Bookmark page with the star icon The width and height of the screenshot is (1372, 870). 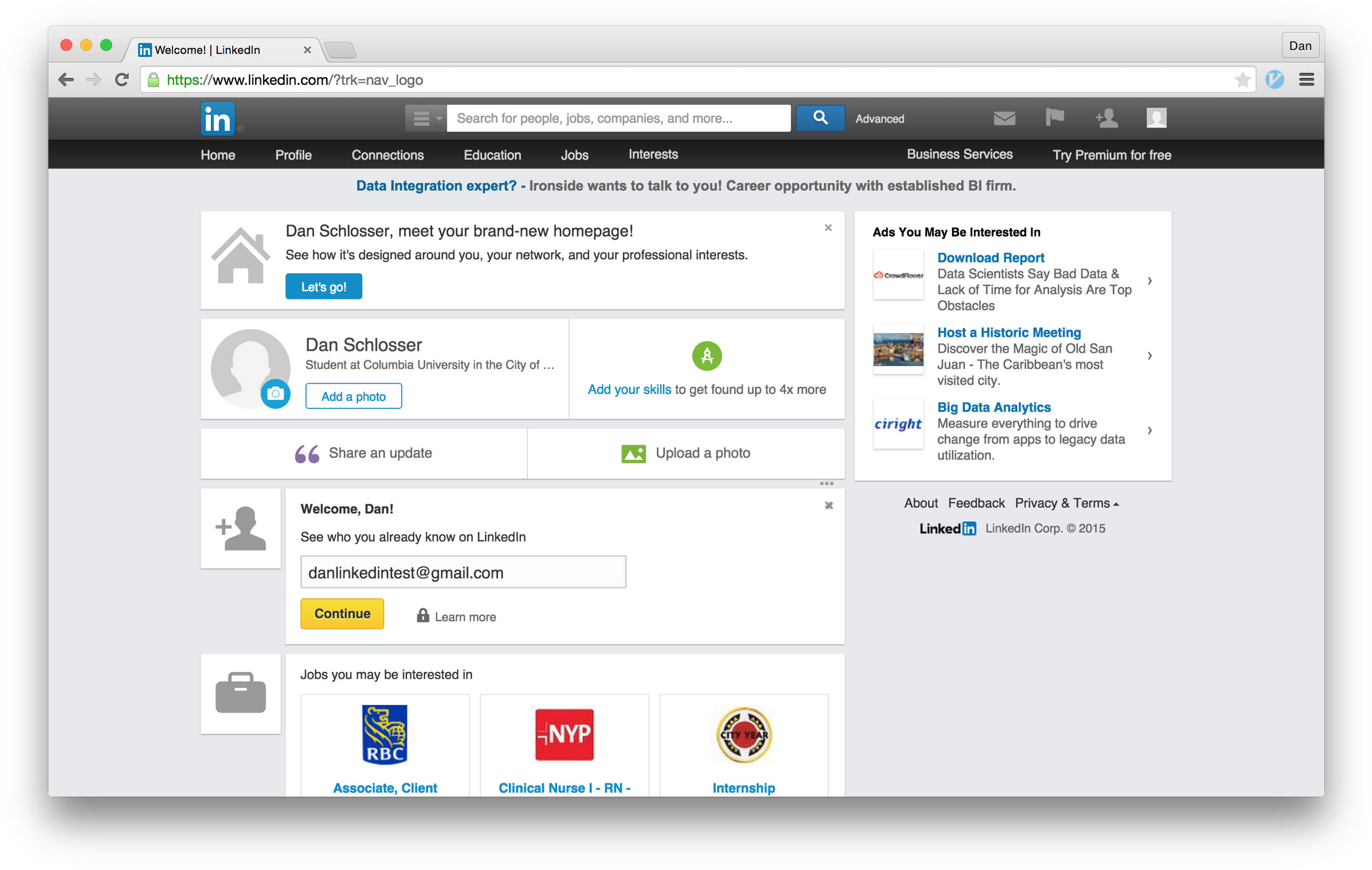pos(1242,80)
